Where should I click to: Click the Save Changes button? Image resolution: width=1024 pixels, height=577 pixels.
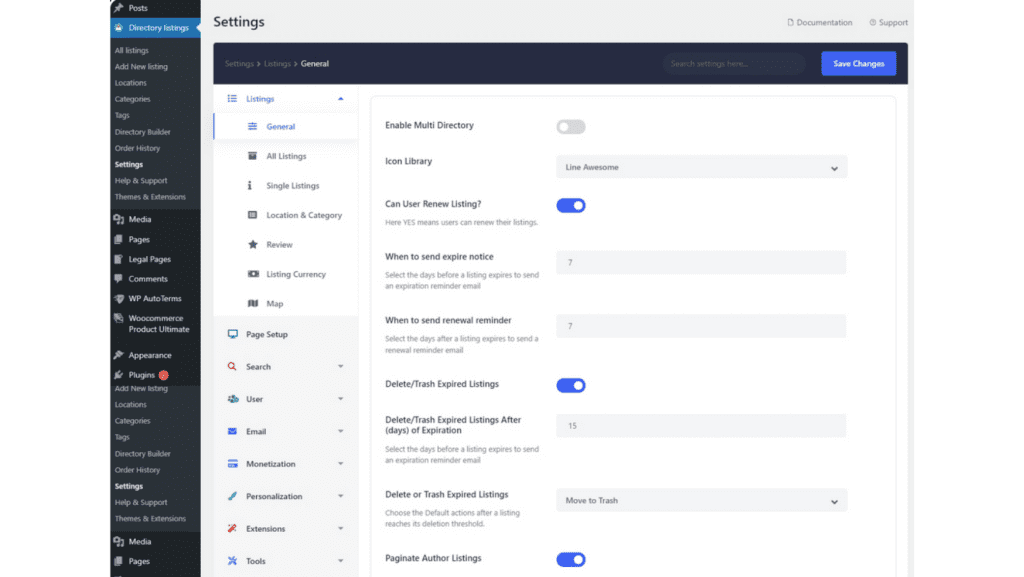coord(858,62)
